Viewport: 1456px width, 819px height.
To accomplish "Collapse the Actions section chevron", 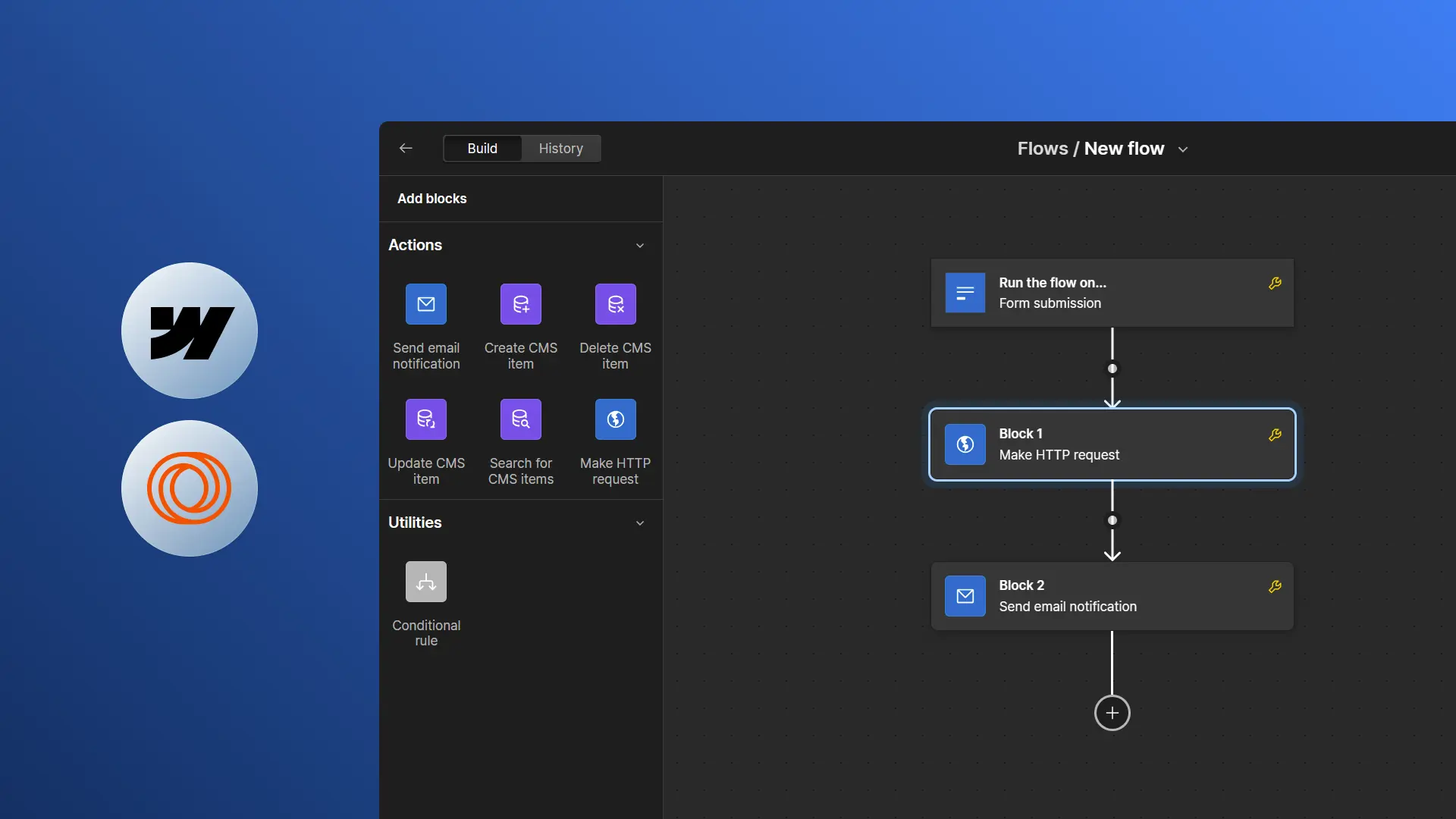I will click(x=640, y=246).
